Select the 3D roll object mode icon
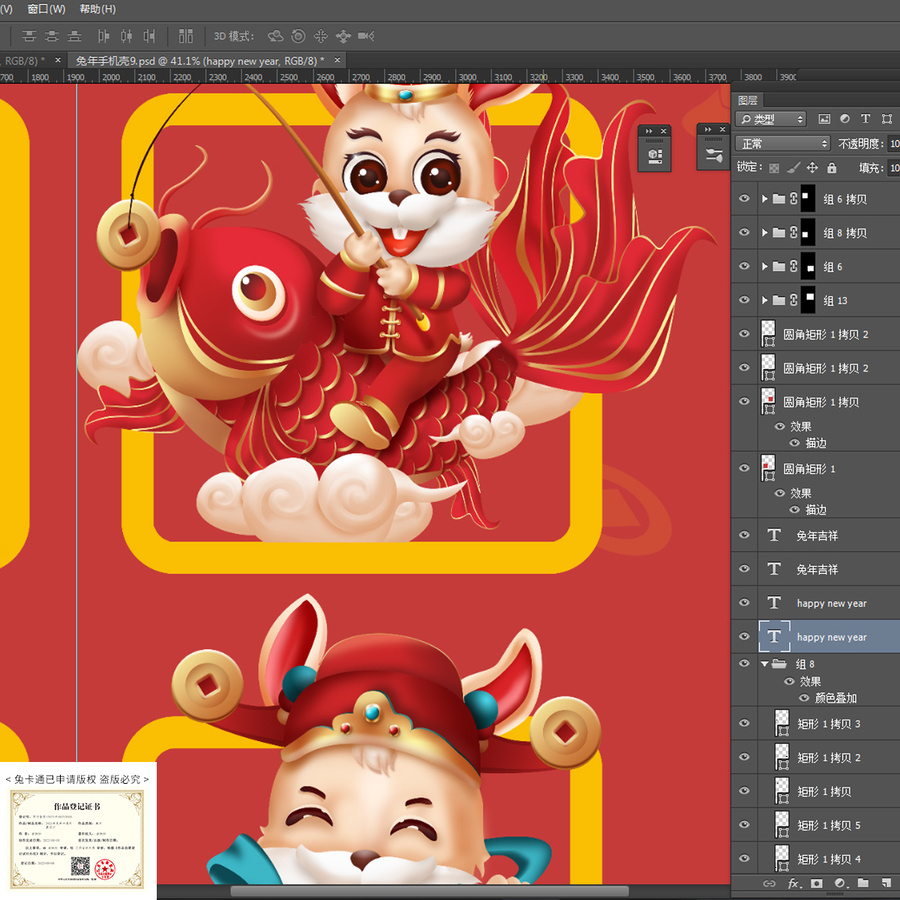The image size is (900, 900). point(298,36)
